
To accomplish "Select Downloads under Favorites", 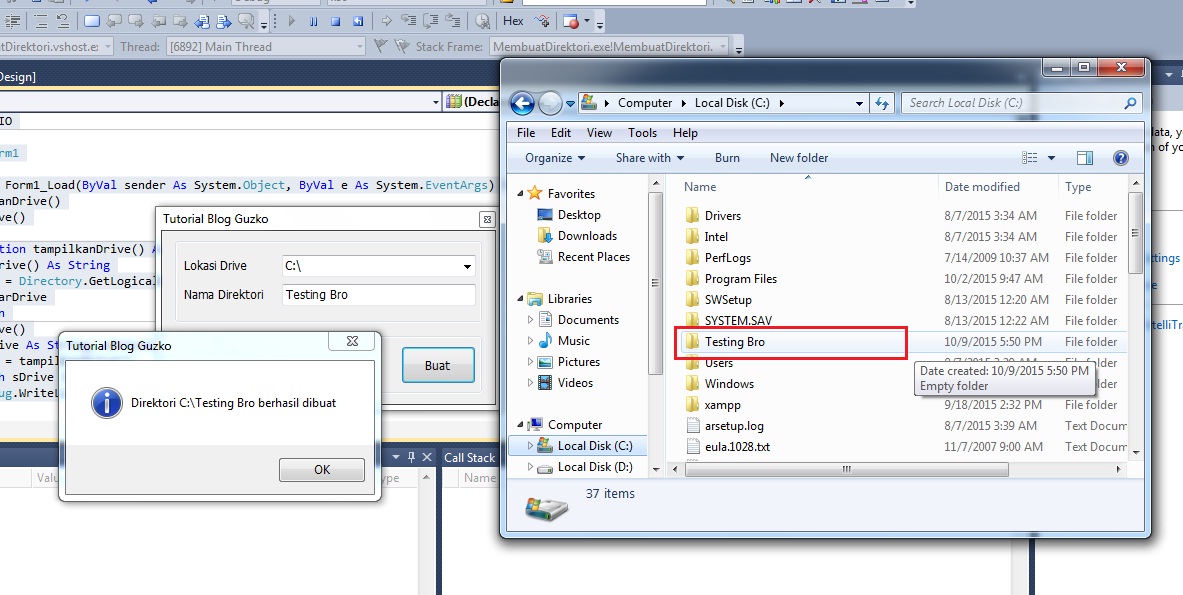I will point(587,236).
